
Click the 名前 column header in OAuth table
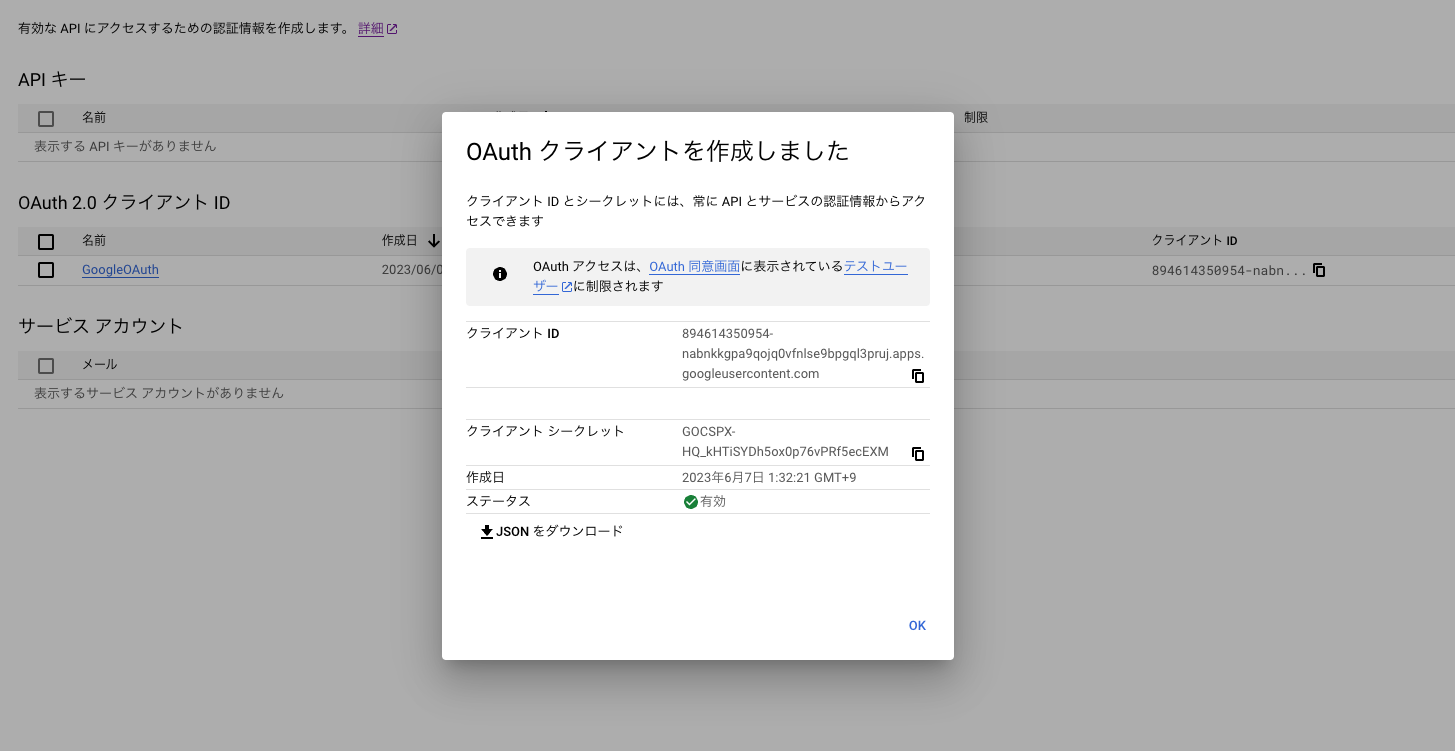pyautogui.click(x=94, y=241)
